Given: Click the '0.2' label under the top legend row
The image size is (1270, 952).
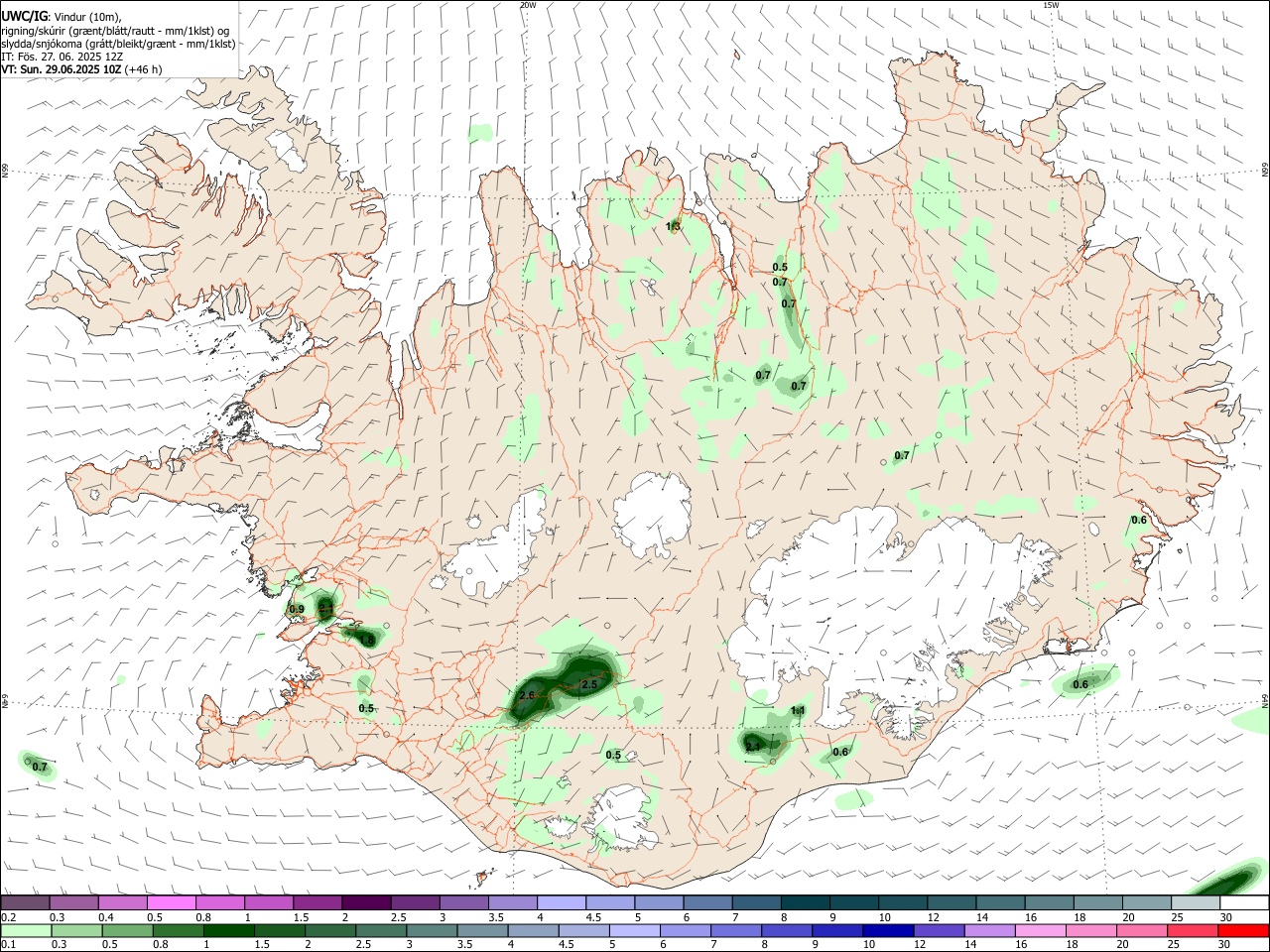Looking at the screenshot, I should pyautogui.click(x=8, y=917).
